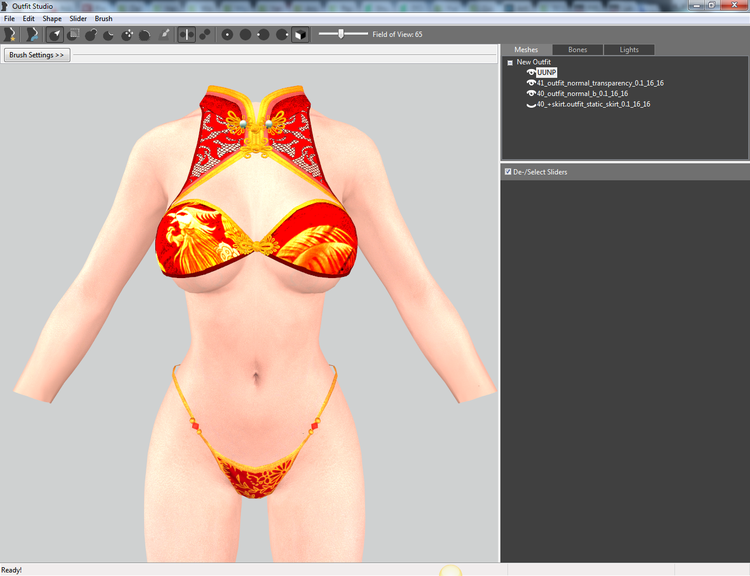Pick the Move brush tool
Screen dimensions: 750x576
tap(127, 34)
